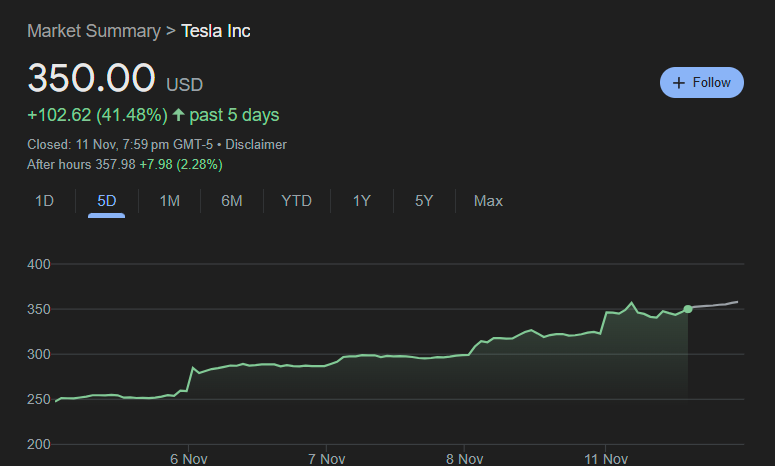
Task: View the 1Y chart range
Action: [362, 201]
